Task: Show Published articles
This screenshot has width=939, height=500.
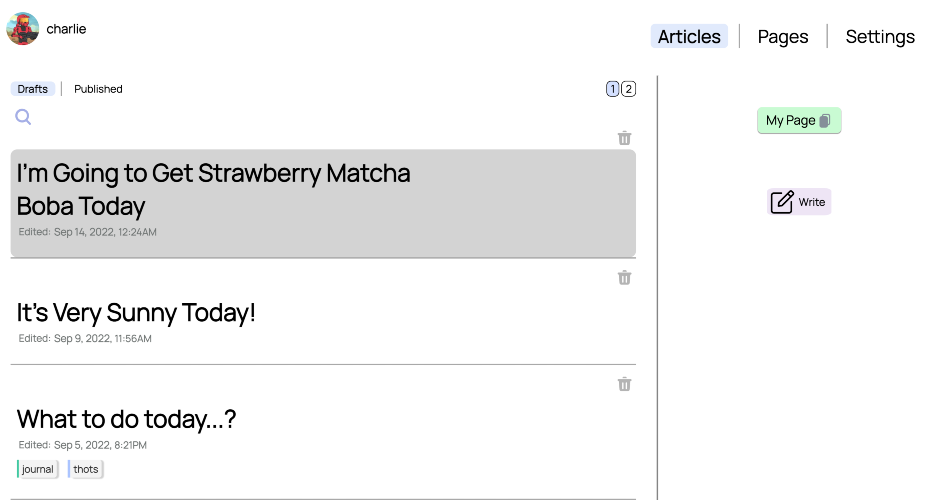Action: [x=98, y=89]
